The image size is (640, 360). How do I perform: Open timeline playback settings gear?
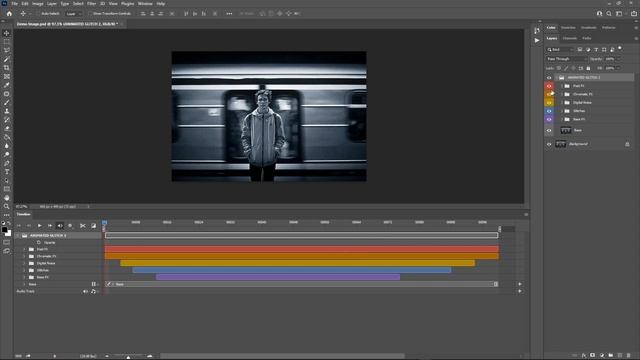70,226
